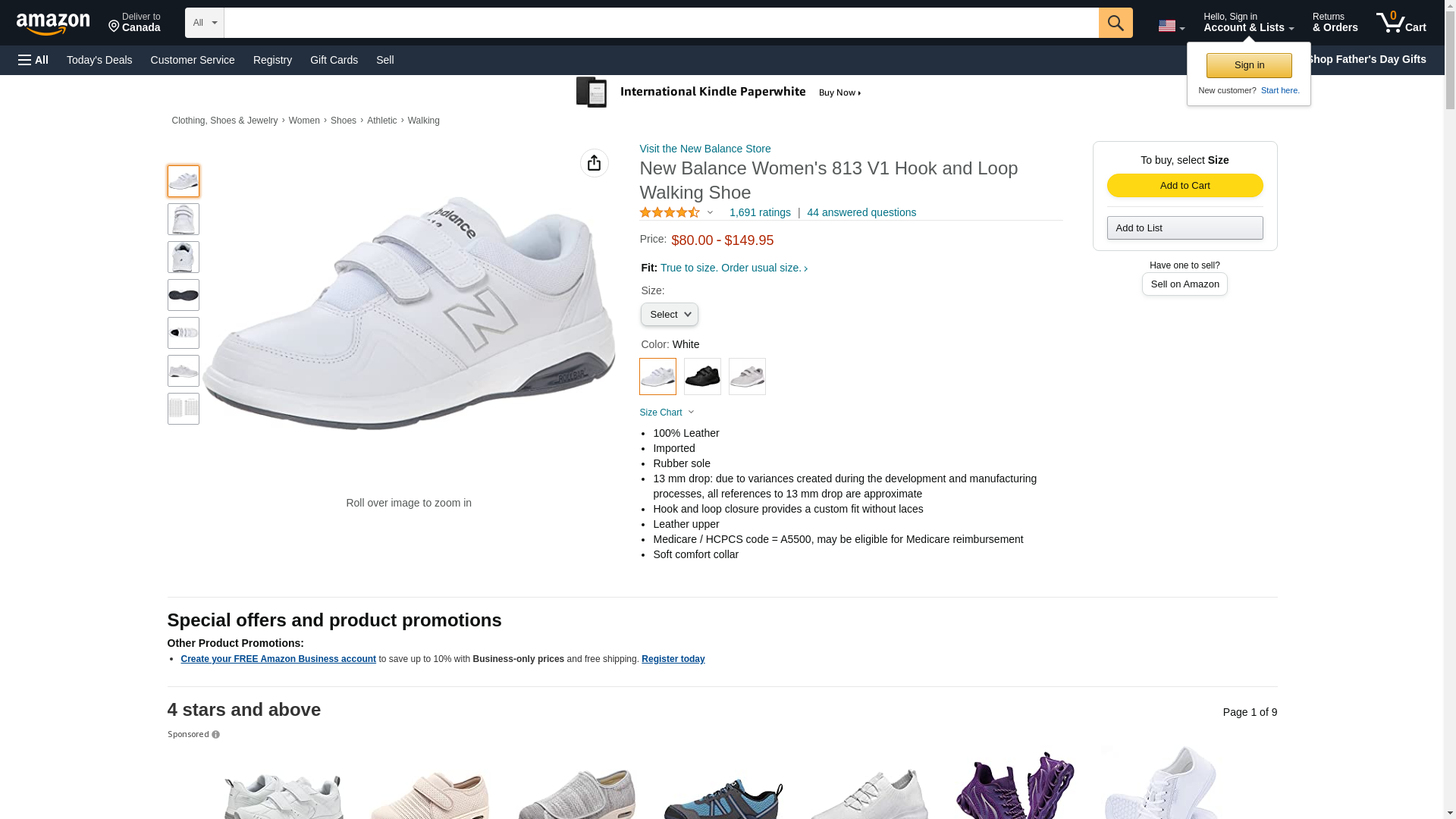Image resolution: width=1456 pixels, height=819 pixels.
Task: Click the Amazon logo
Action: tap(53, 24)
